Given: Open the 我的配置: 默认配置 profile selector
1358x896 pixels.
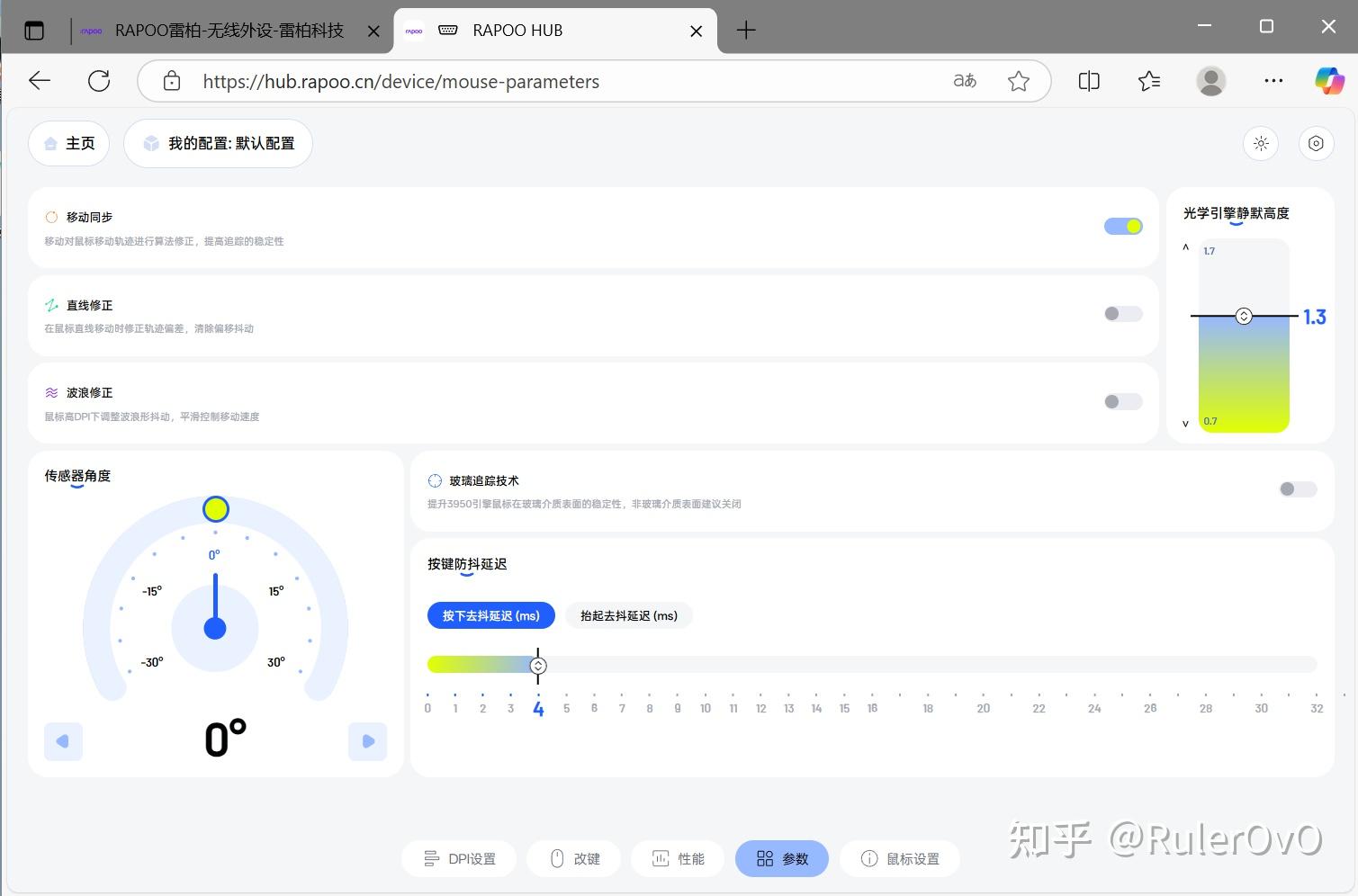Looking at the screenshot, I should coord(218,143).
